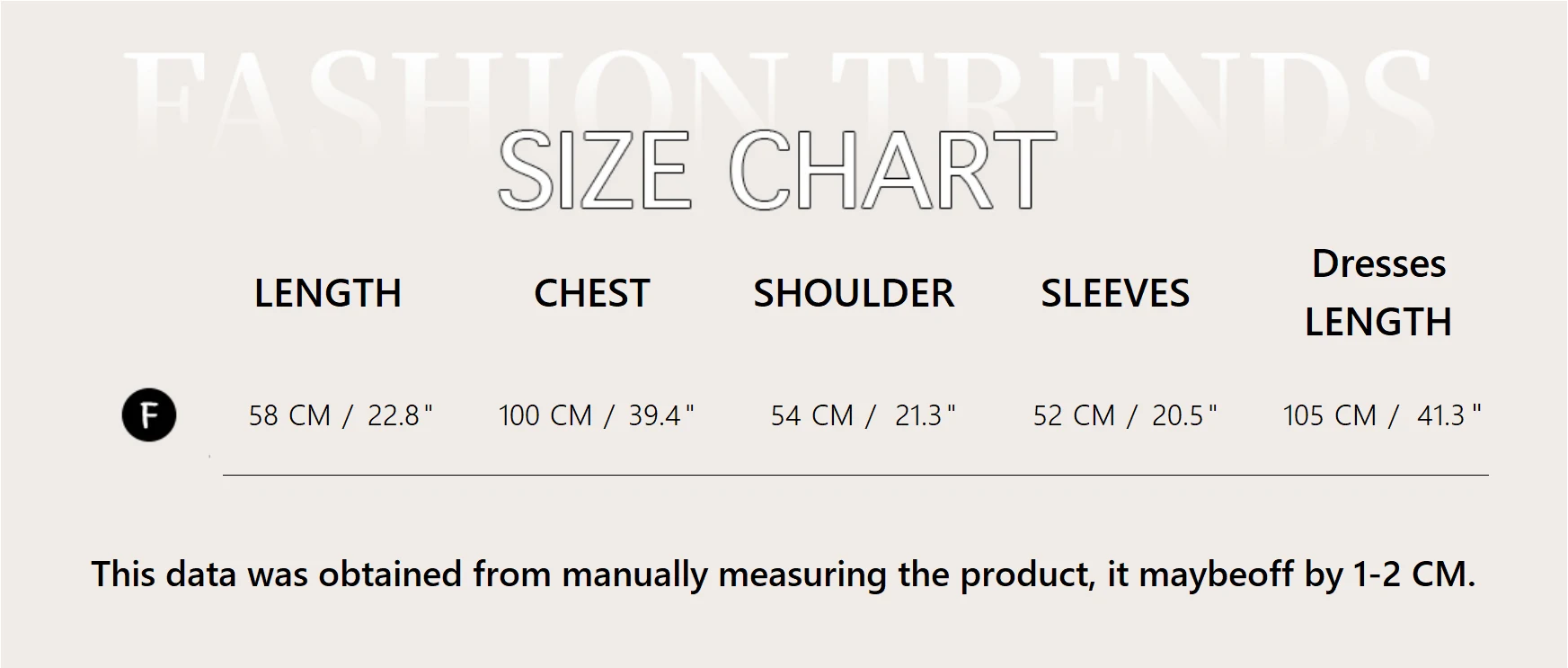Click the 54 CM shoulder value
The height and width of the screenshot is (668, 1568).
812,415
